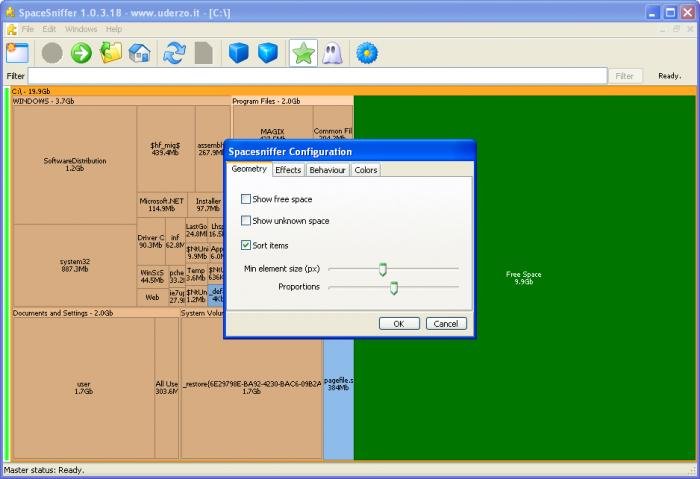Open the Help menu
Viewport: 700px width, 479px height.
[114, 29]
